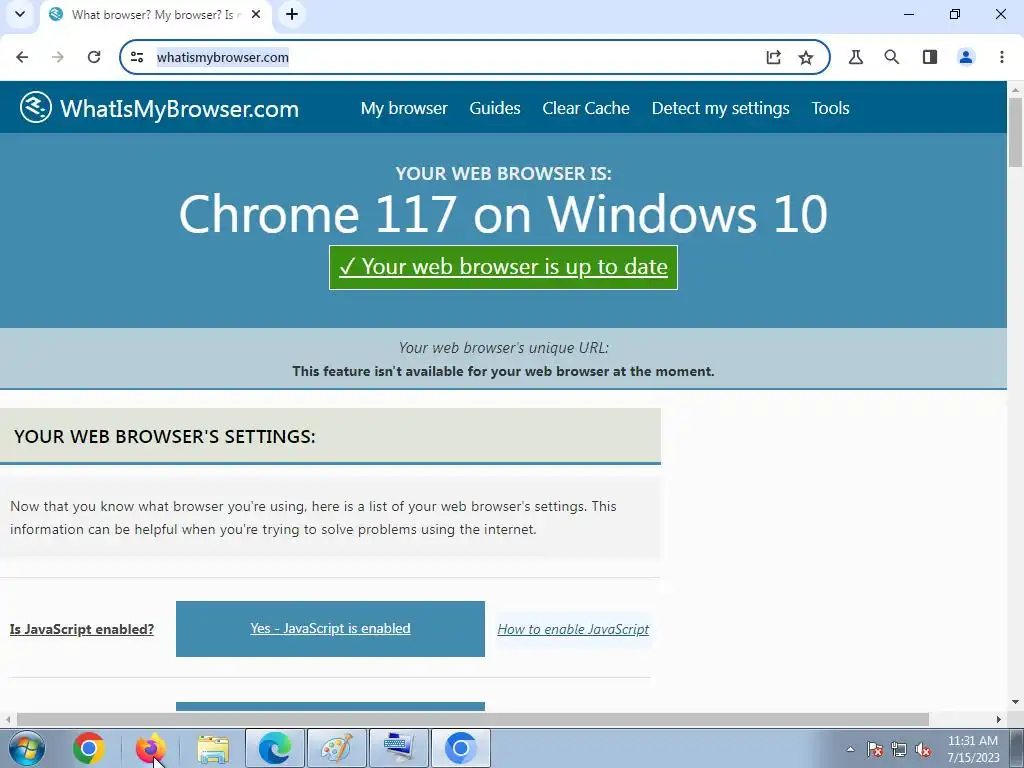The image size is (1024, 768).
Task: Open the Tools menu item
Action: click(x=830, y=108)
